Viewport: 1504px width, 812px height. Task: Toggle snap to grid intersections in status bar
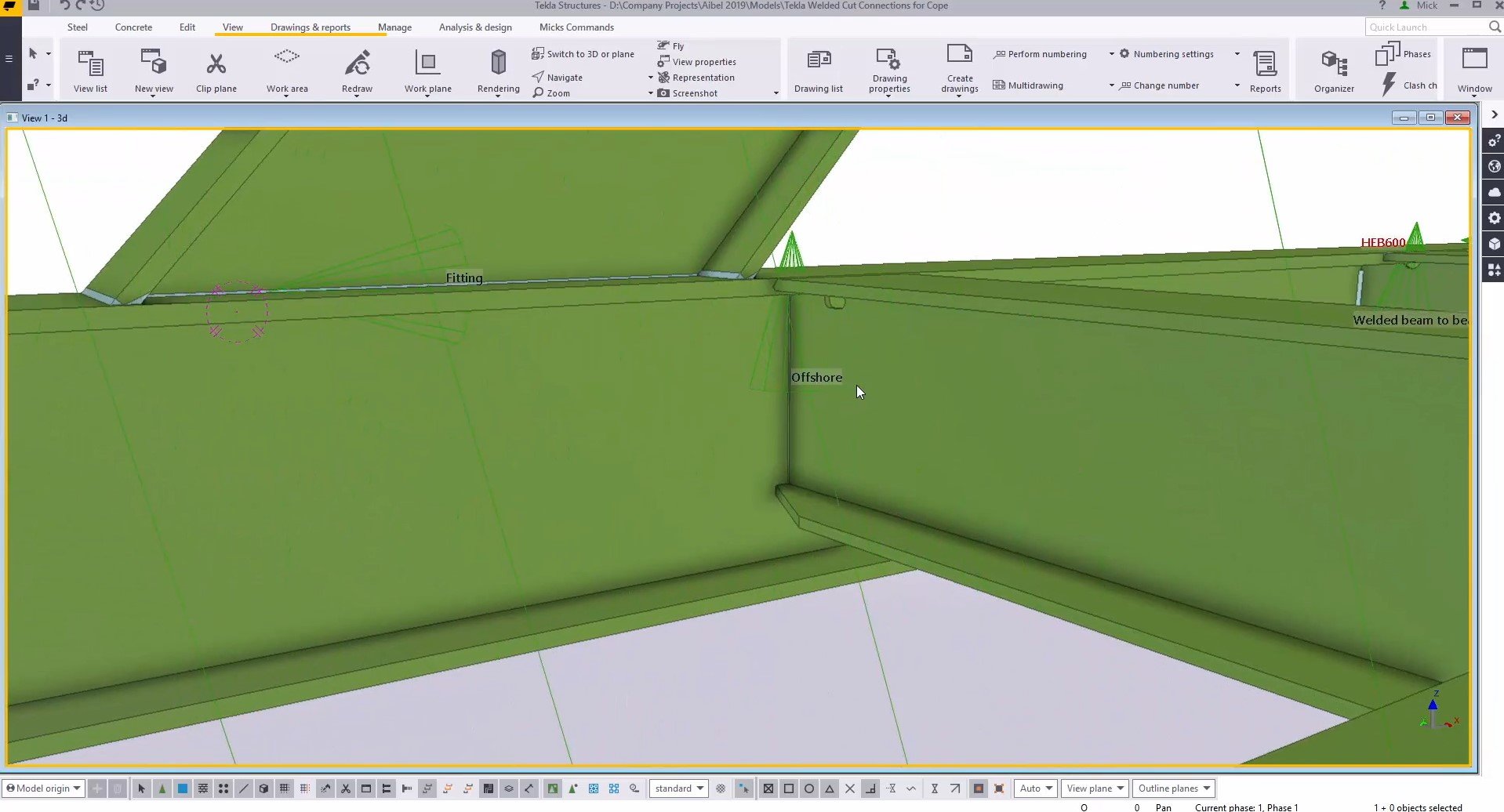point(285,788)
